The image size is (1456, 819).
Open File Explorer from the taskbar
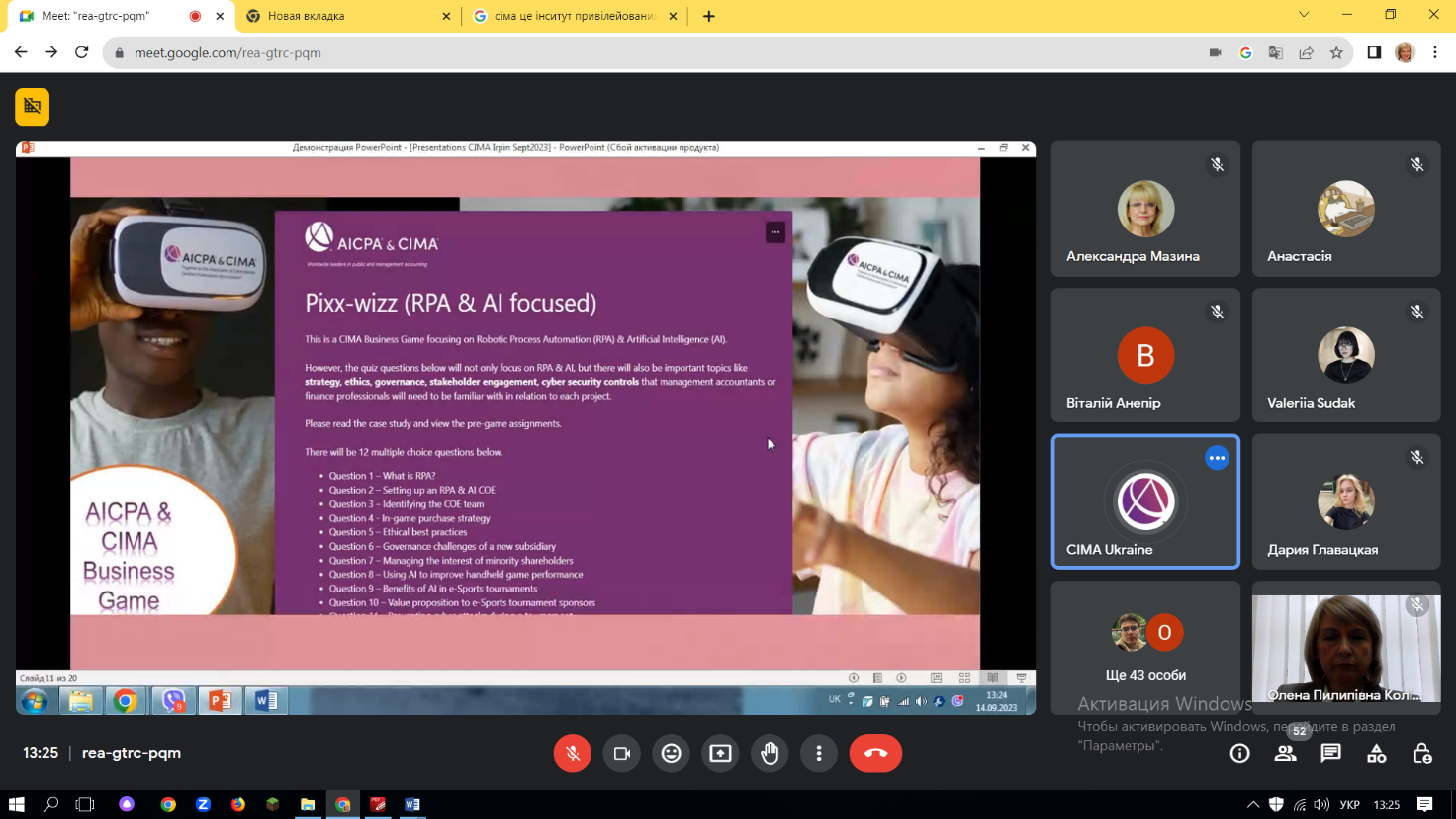click(x=308, y=804)
